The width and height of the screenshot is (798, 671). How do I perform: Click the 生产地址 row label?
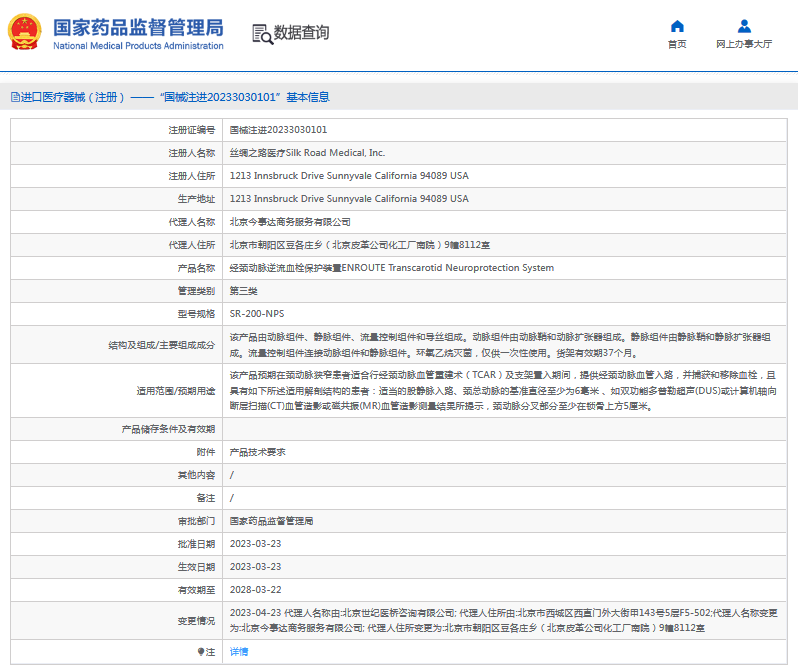196,199
